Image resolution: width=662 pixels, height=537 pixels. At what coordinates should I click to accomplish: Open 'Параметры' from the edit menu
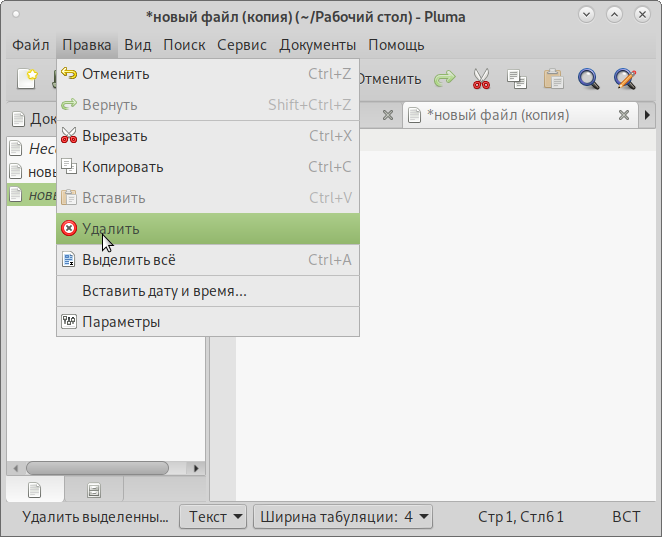pyautogui.click(x=120, y=322)
